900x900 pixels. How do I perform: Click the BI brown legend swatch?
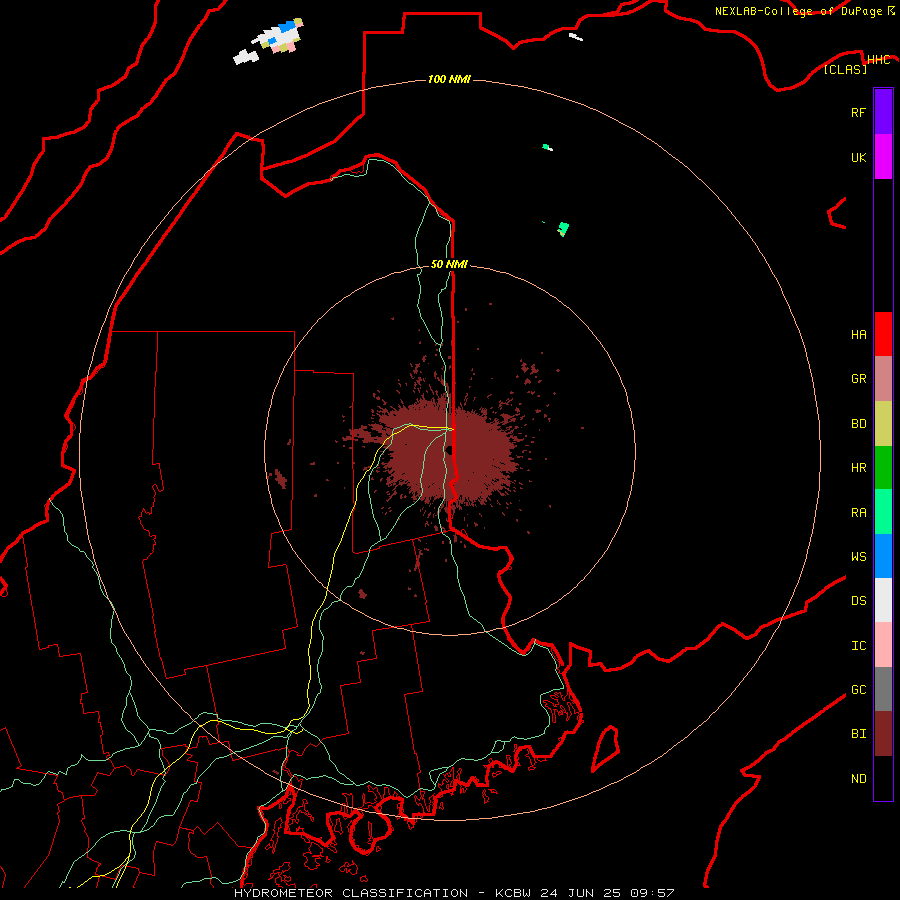[x=883, y=734]
